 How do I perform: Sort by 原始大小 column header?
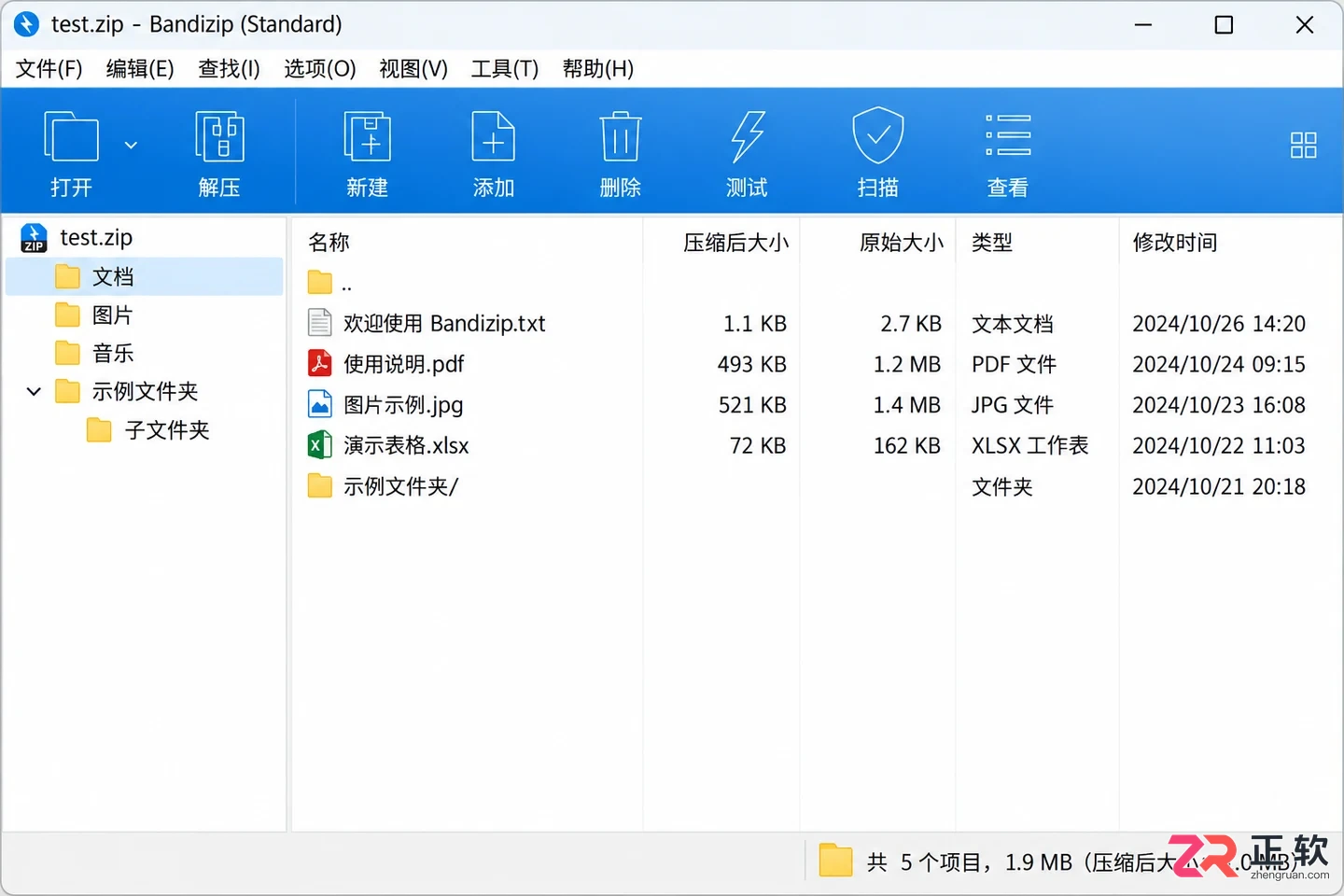coord(901,243)
